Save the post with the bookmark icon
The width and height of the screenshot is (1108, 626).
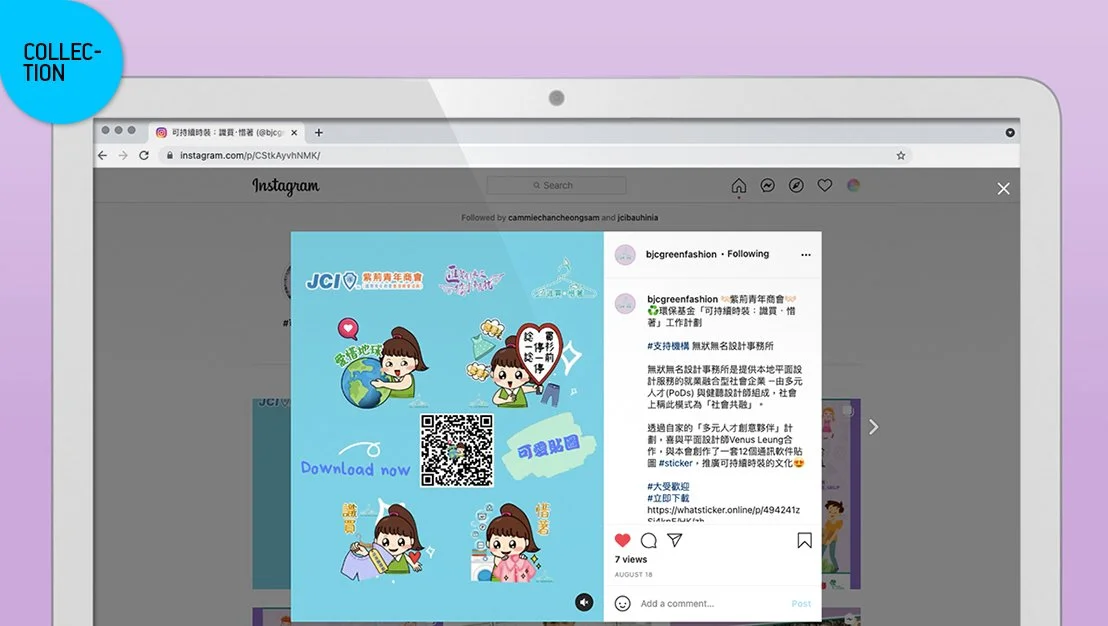point(804,541)
